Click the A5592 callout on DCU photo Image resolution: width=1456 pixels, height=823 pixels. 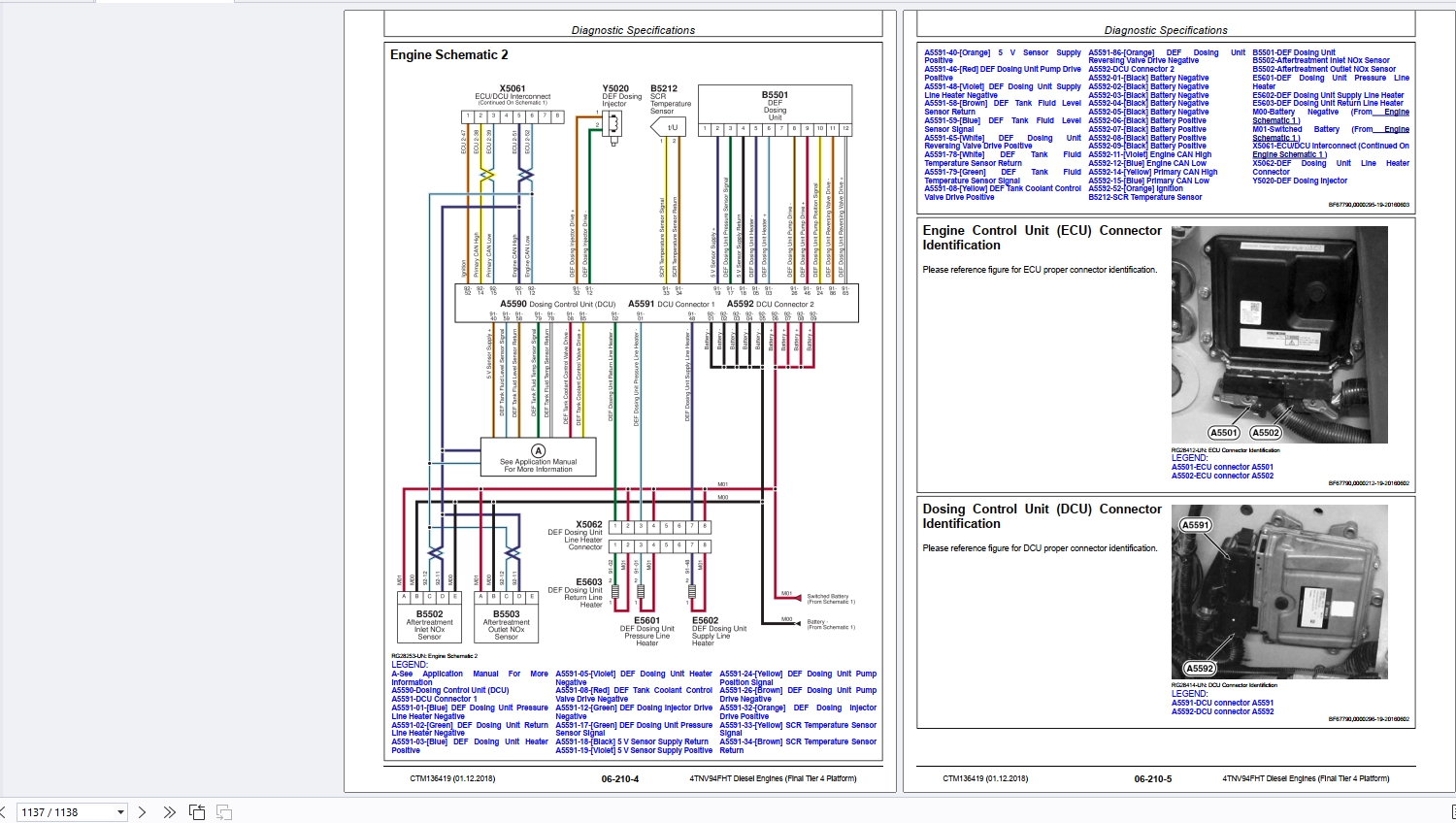(1200, 668)
